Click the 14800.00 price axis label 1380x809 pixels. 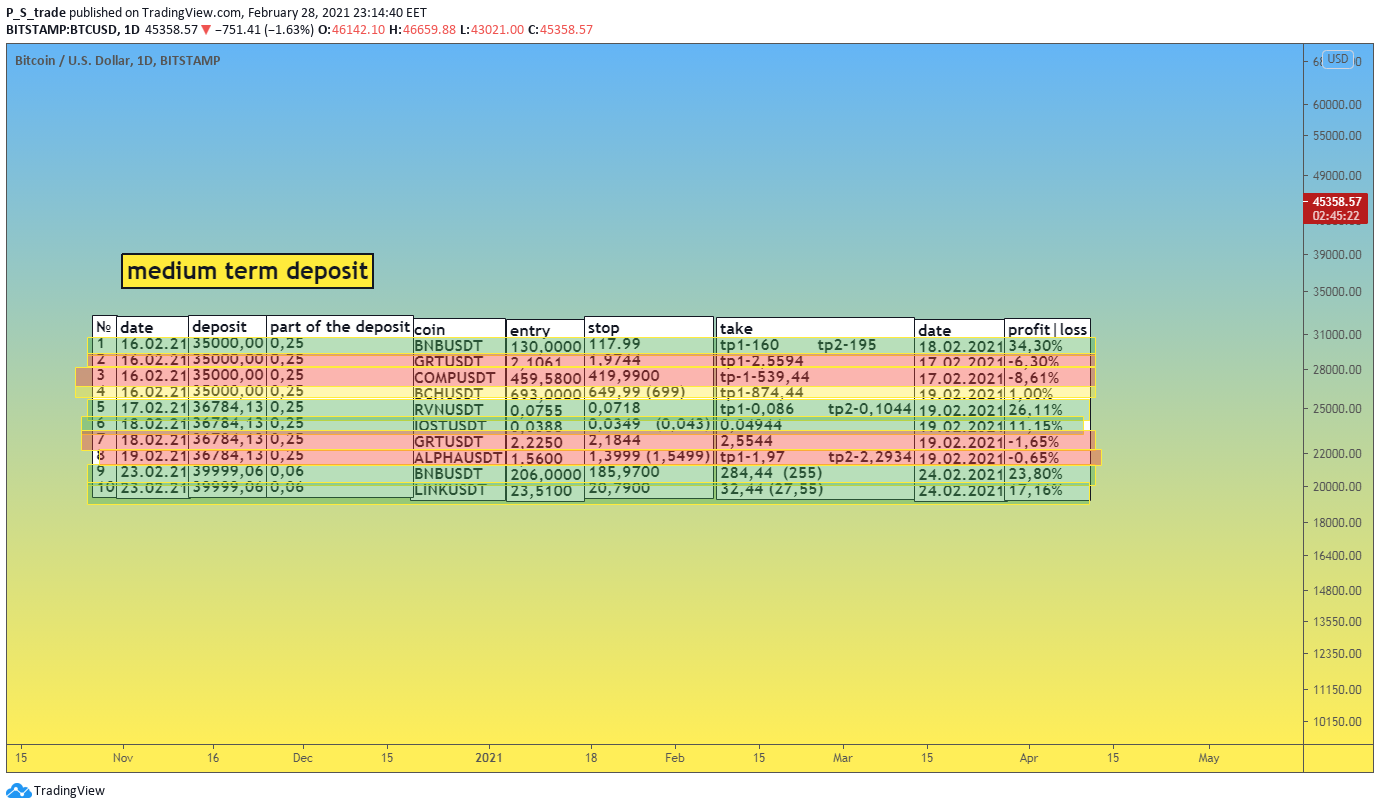(1338, 591)
